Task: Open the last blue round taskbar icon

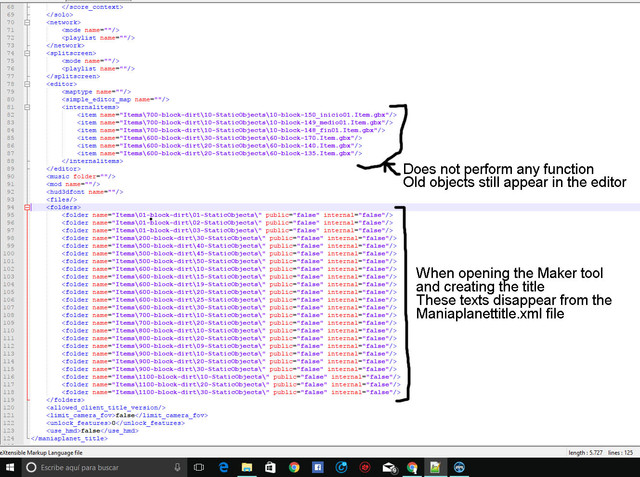Action: (x=459, y=467)
